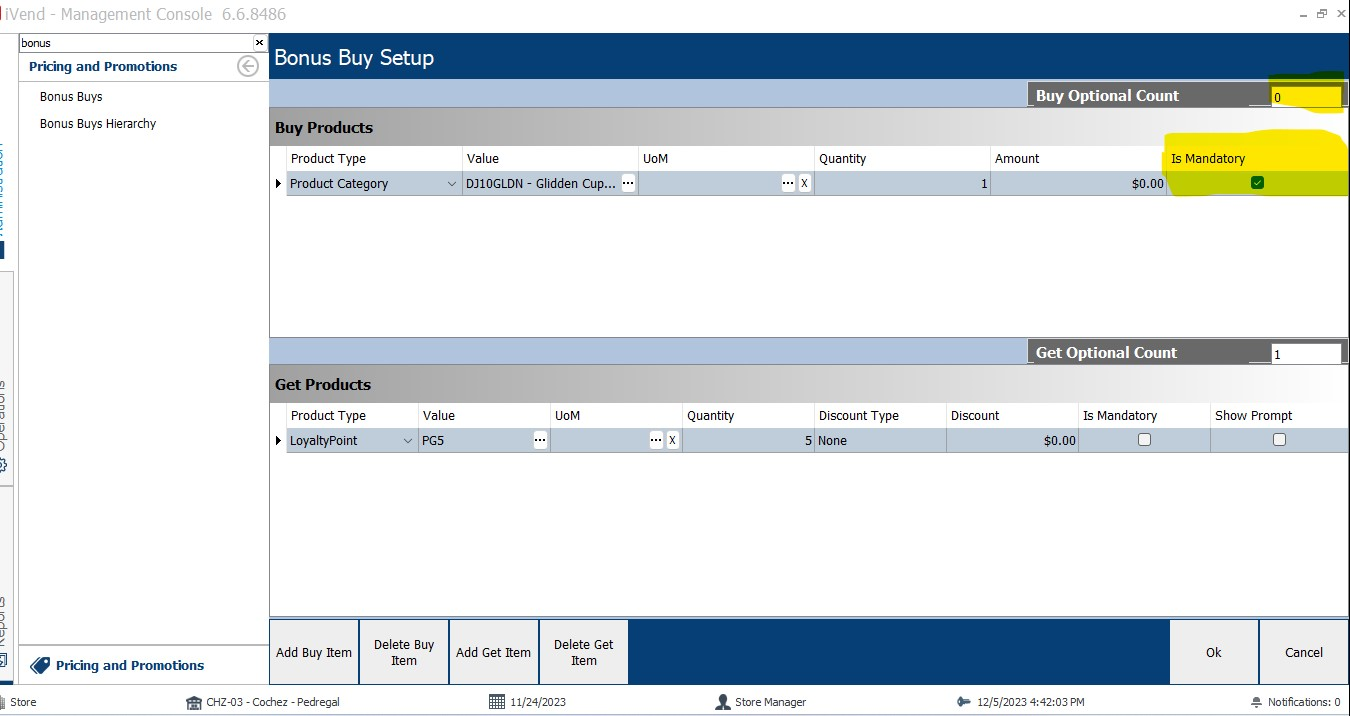Viewport: 1350px width, 716px height.
Task: Uncheck Is Mandatory in Buy Products row
Action: click(1258, 183)
